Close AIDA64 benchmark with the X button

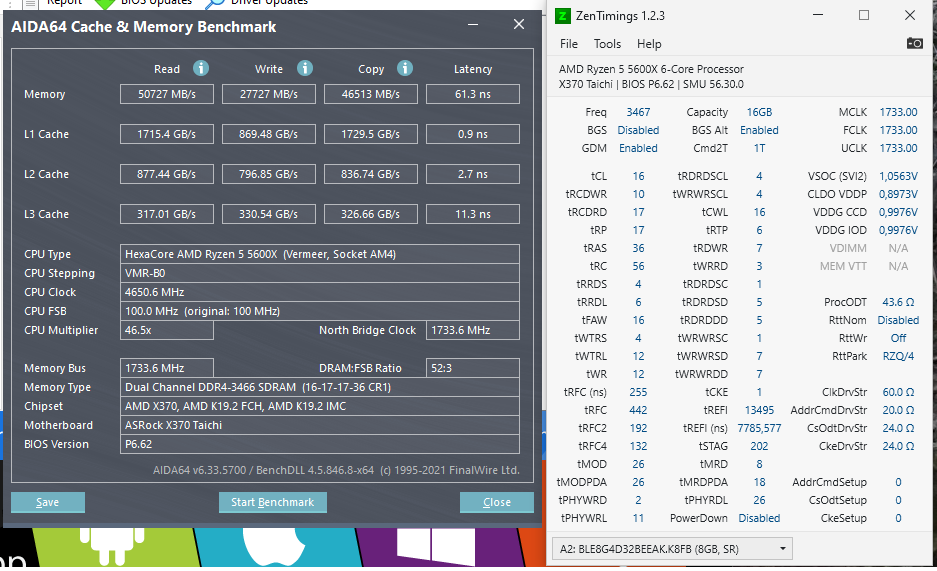pos(519,24)
